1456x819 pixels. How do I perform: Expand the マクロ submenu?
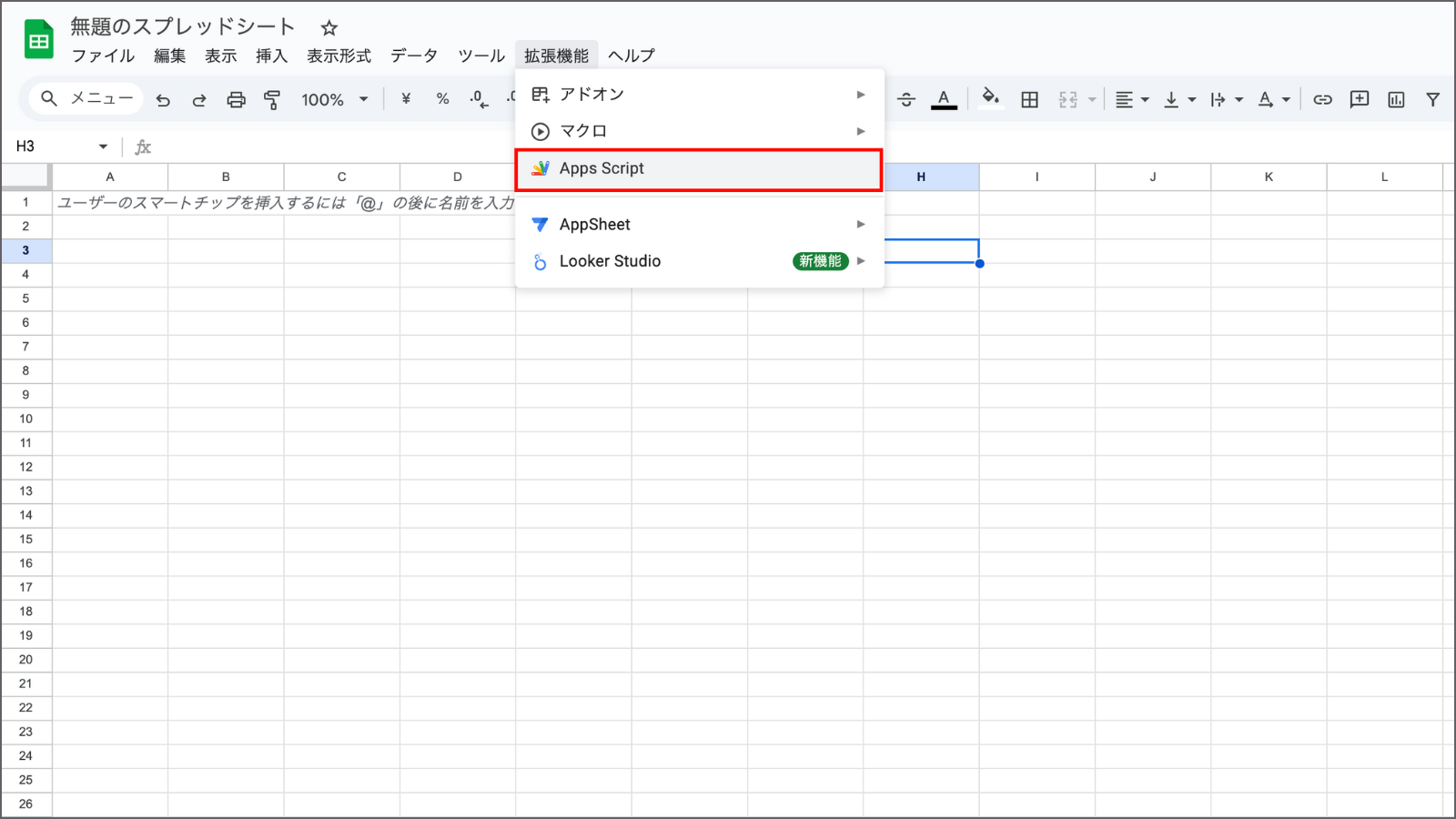pos(699,131)
